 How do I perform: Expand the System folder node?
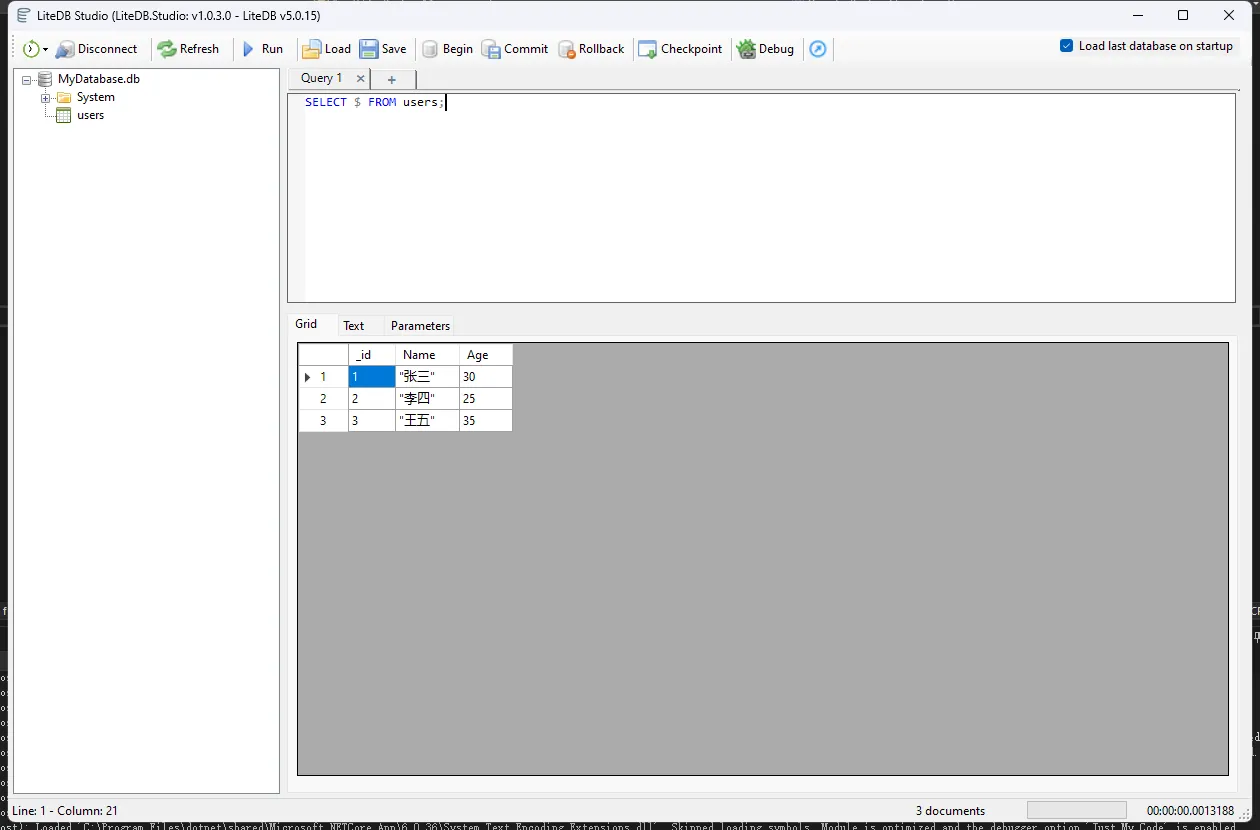(45, 98)
